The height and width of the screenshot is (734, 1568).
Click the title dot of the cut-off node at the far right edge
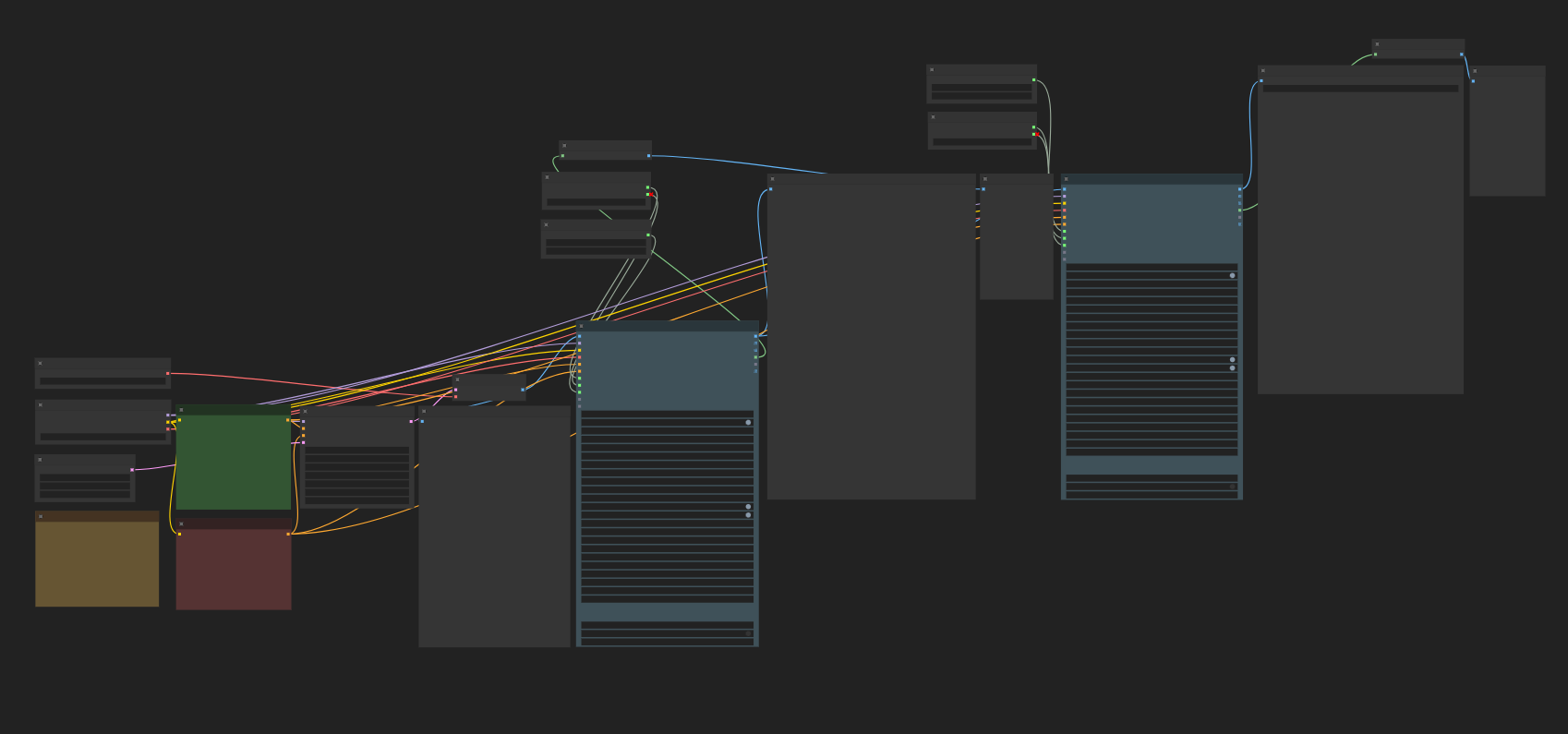click(x=1475, y=71)
